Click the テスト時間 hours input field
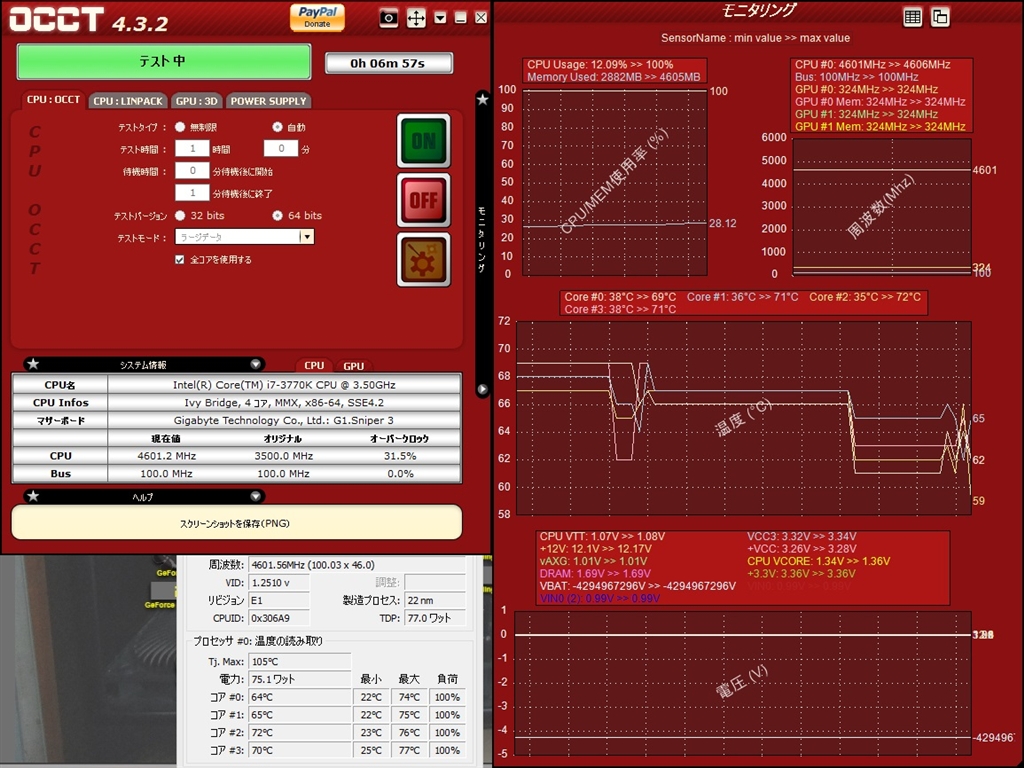 tap(191, 148)
